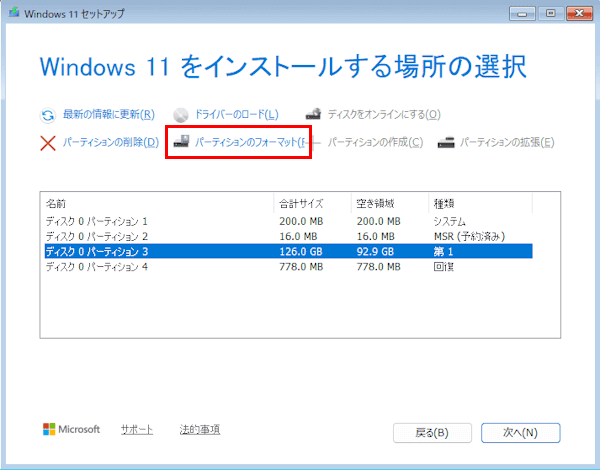The height and width of the screenshot is (470, 600).
Task: Click パーティションの削除(D) link
Action: (111, 142)
